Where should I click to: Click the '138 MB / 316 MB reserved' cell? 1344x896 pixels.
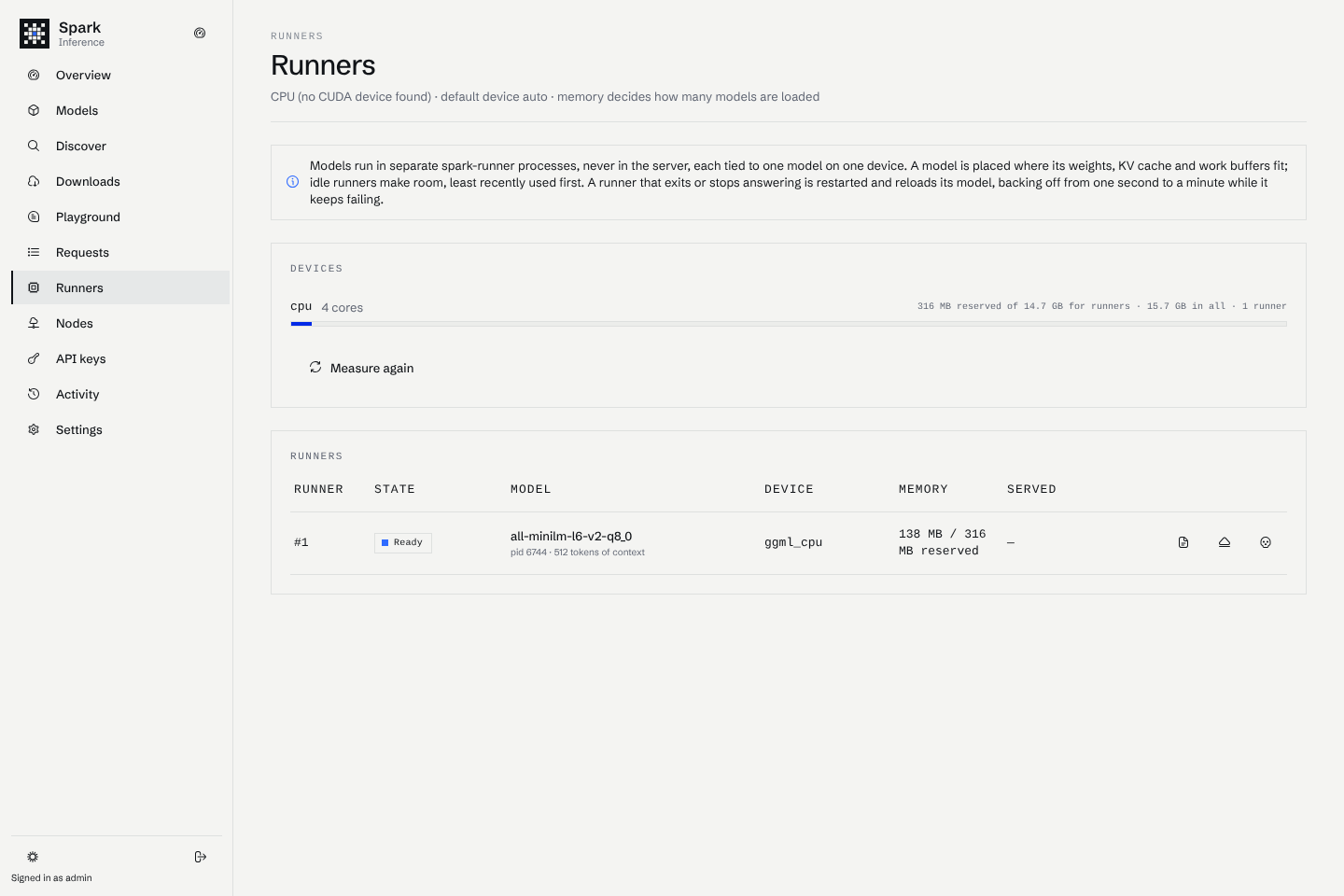tap(943, 542)
